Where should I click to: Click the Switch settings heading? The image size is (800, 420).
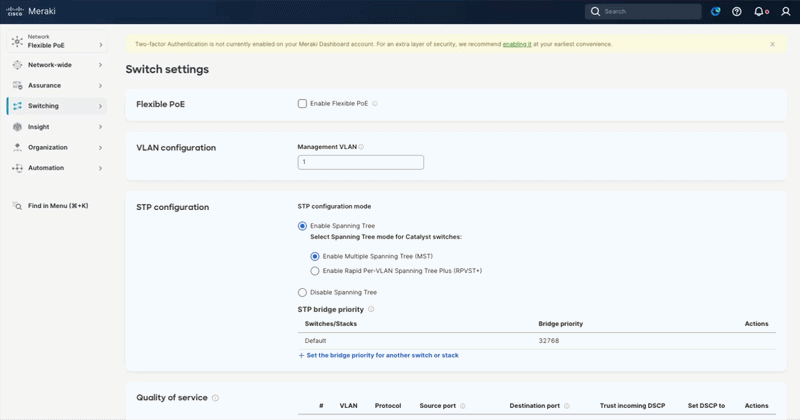click(x=167, y=69)
